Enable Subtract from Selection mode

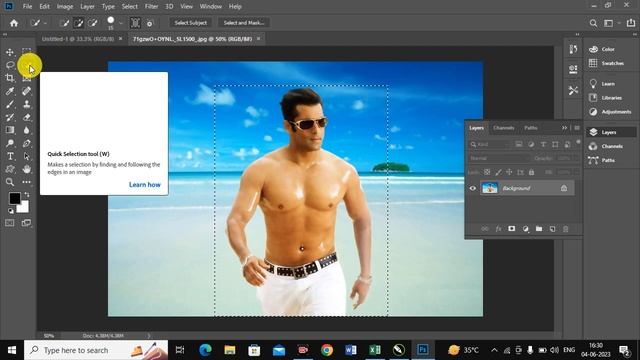(x=93, y=23)
